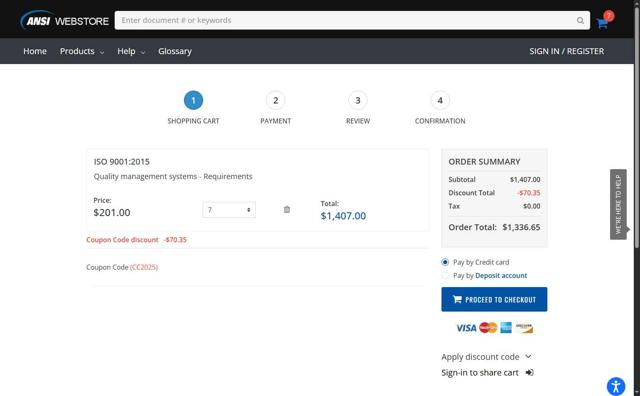Expand Apply discount code section

(x=486, y=357)
